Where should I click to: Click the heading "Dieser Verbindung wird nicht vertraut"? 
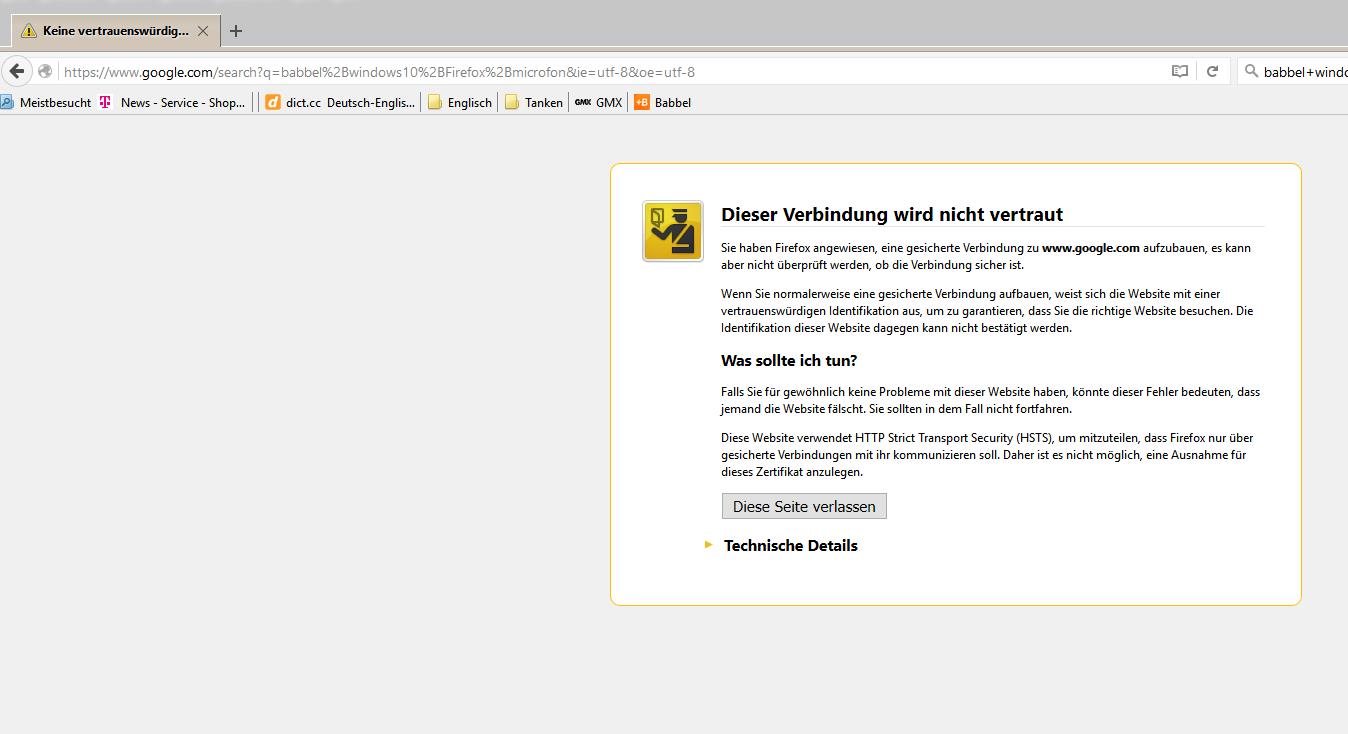pyautogui.click(x=892, y=214)
